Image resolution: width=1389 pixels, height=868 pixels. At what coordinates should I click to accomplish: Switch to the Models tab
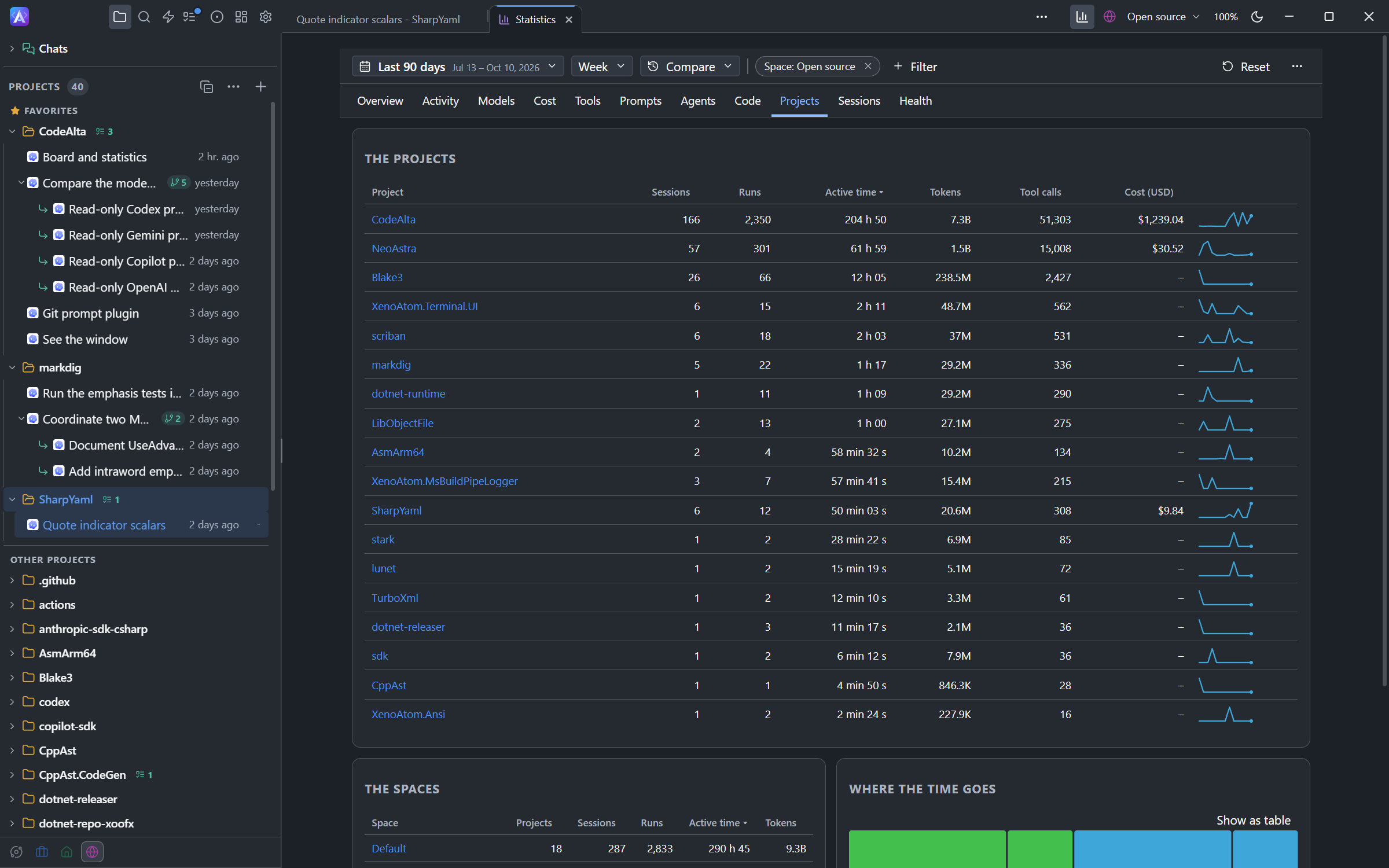496,101
